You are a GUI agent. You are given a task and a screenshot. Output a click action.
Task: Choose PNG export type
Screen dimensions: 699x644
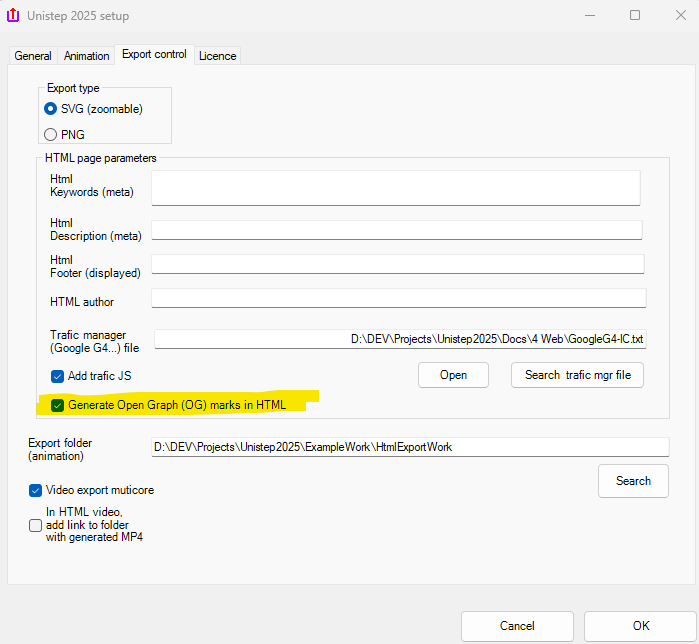51,134
